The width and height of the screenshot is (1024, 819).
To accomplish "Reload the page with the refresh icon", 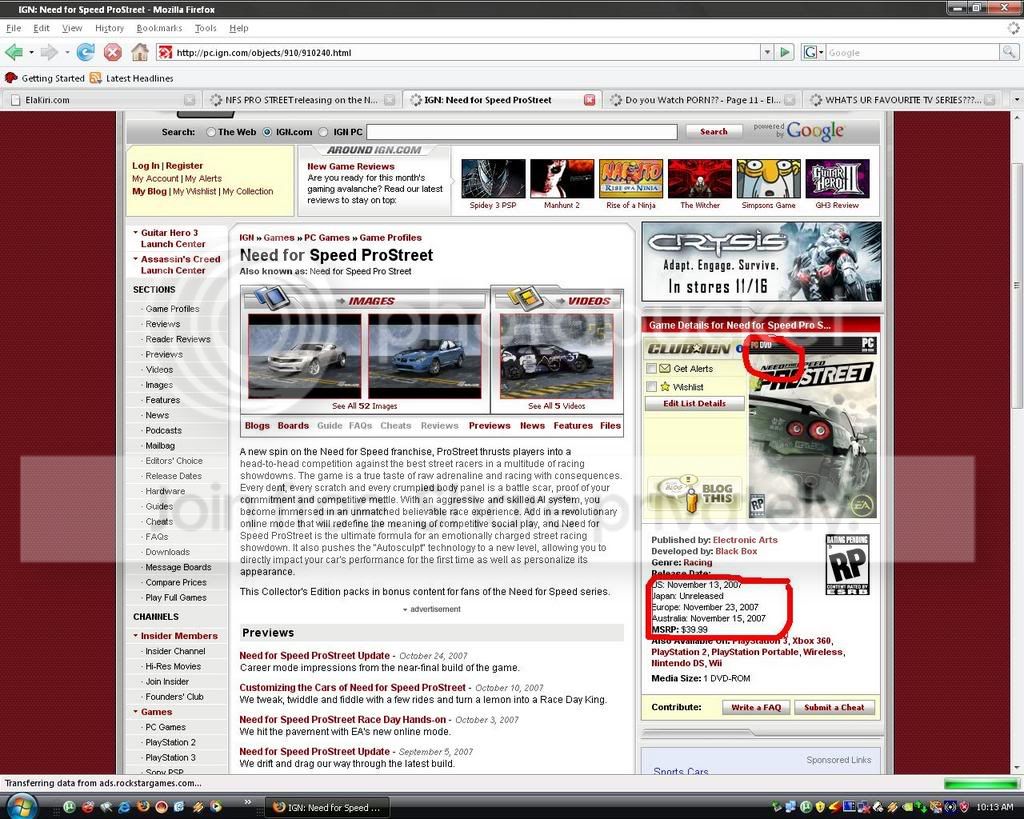I will 86,52.
